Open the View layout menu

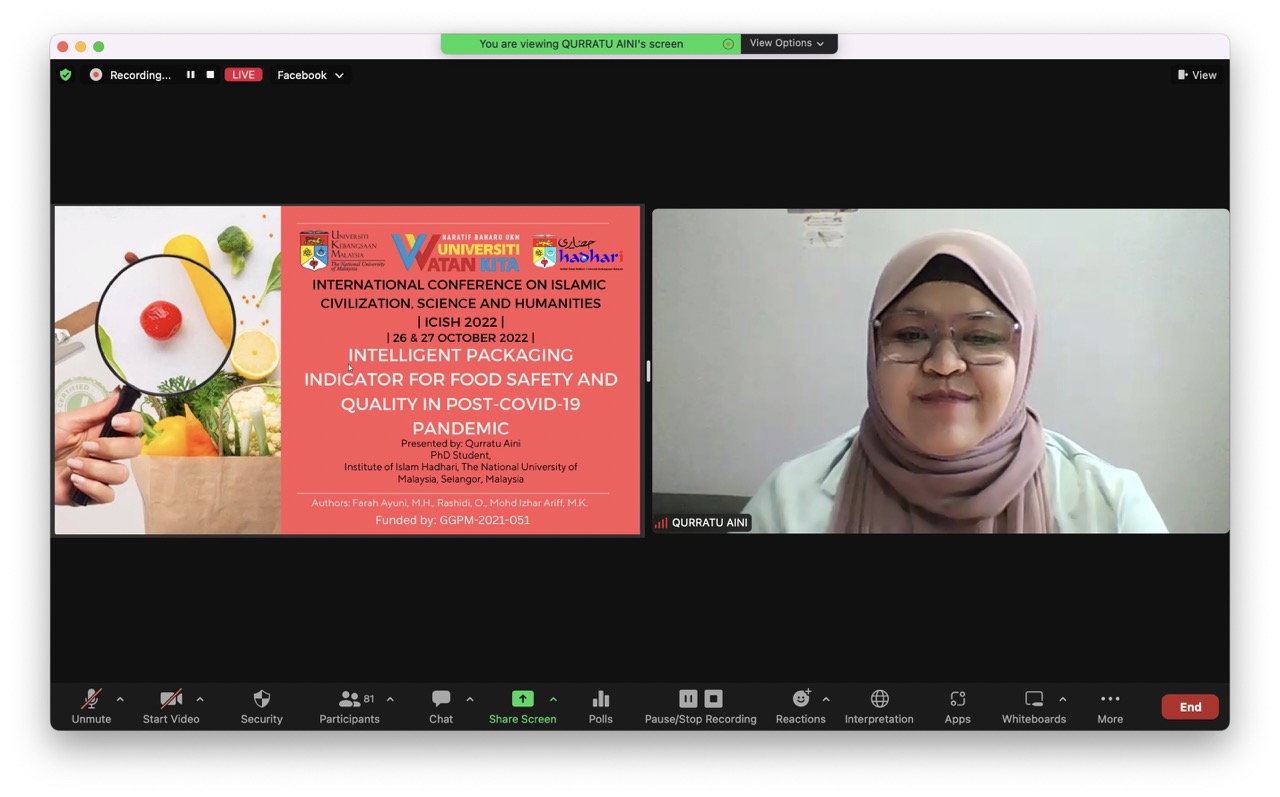tap(1197, 75)
